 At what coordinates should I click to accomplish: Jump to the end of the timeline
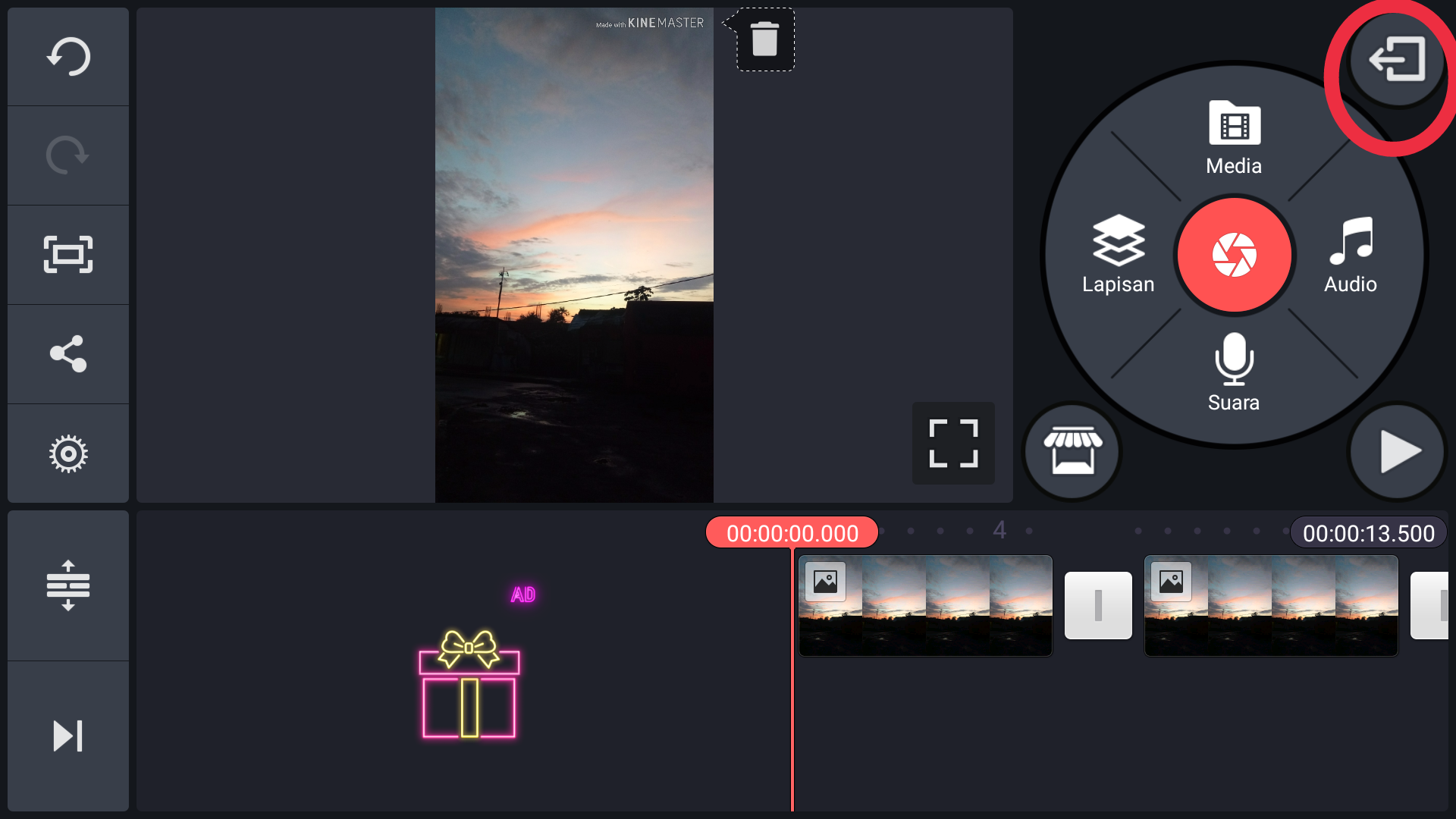tap(68, 736)
